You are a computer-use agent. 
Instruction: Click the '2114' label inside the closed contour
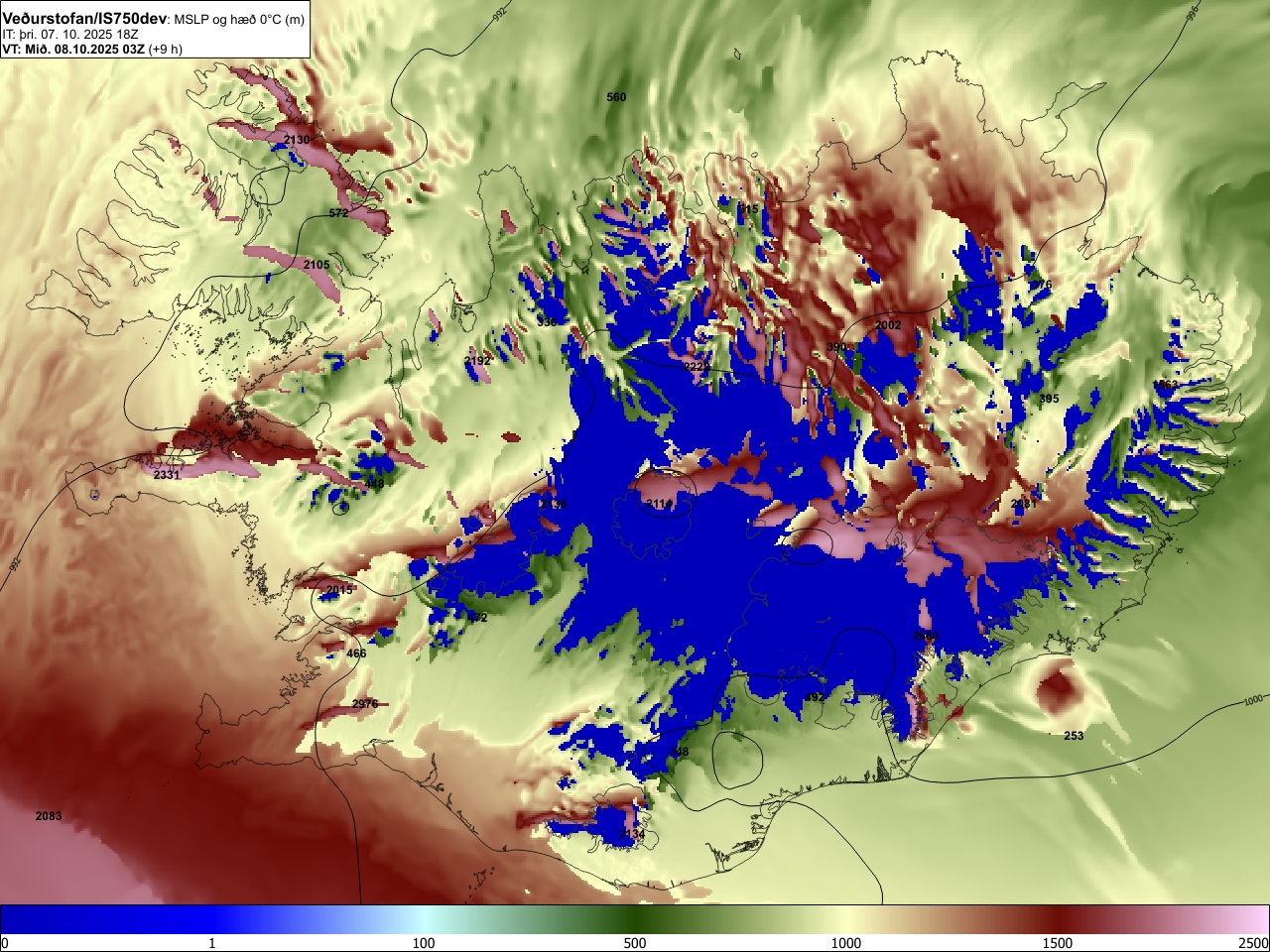click(x=660, y=504)
